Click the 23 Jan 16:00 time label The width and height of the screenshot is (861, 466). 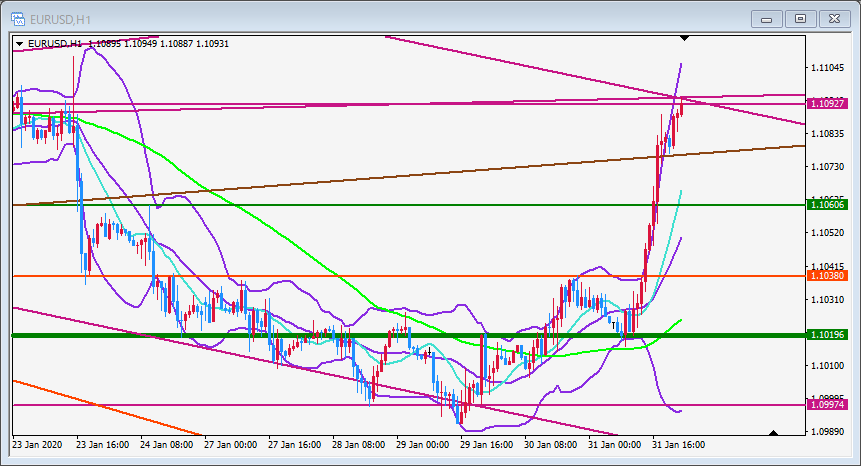click(x=103, y=445)
